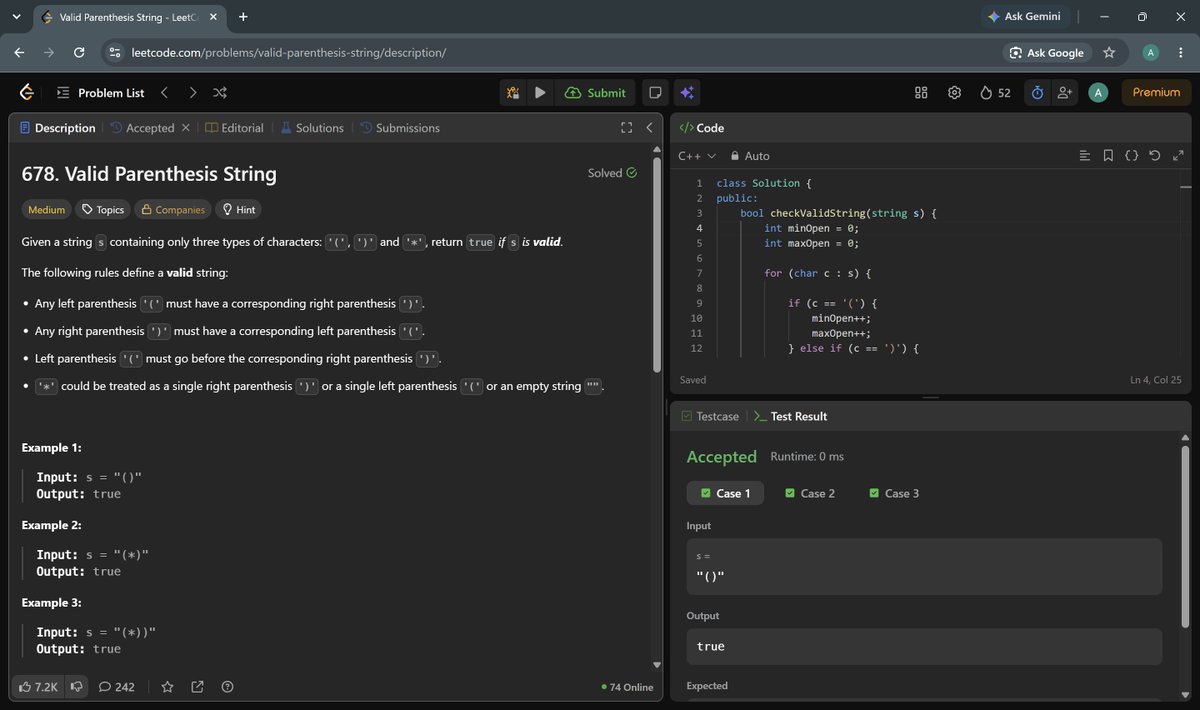Open the AI sparkle assistant icon
The height and width of the screenshot is (710, 1200).
(x=687, y=93)
